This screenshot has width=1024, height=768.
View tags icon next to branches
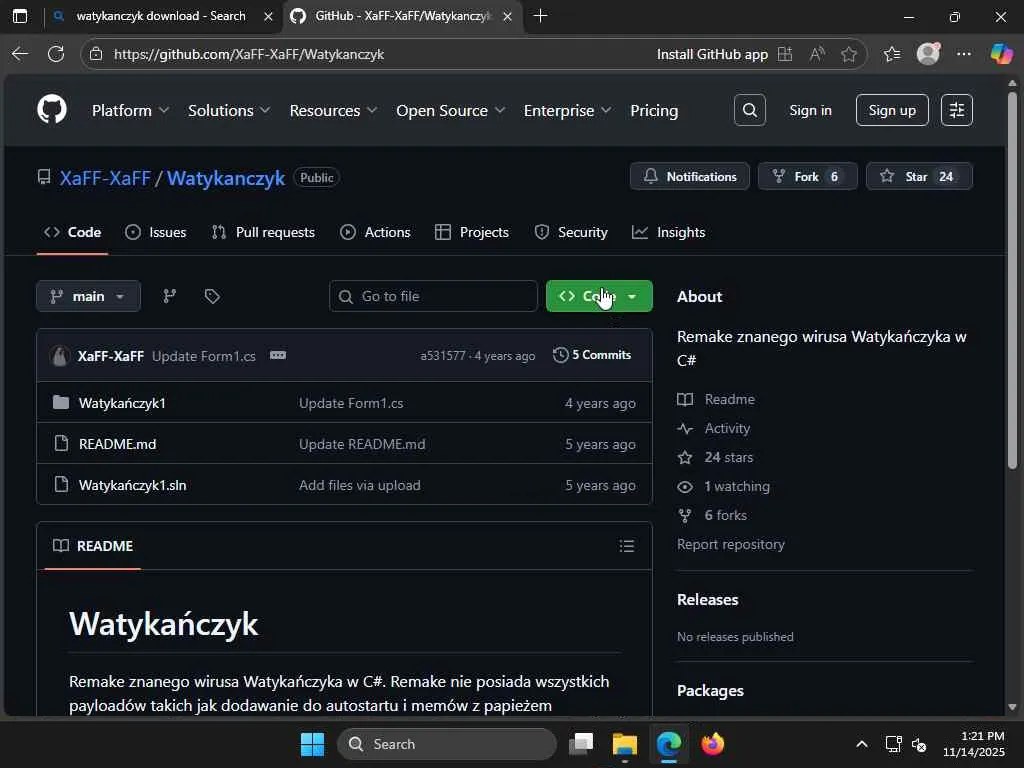point(212,296)
